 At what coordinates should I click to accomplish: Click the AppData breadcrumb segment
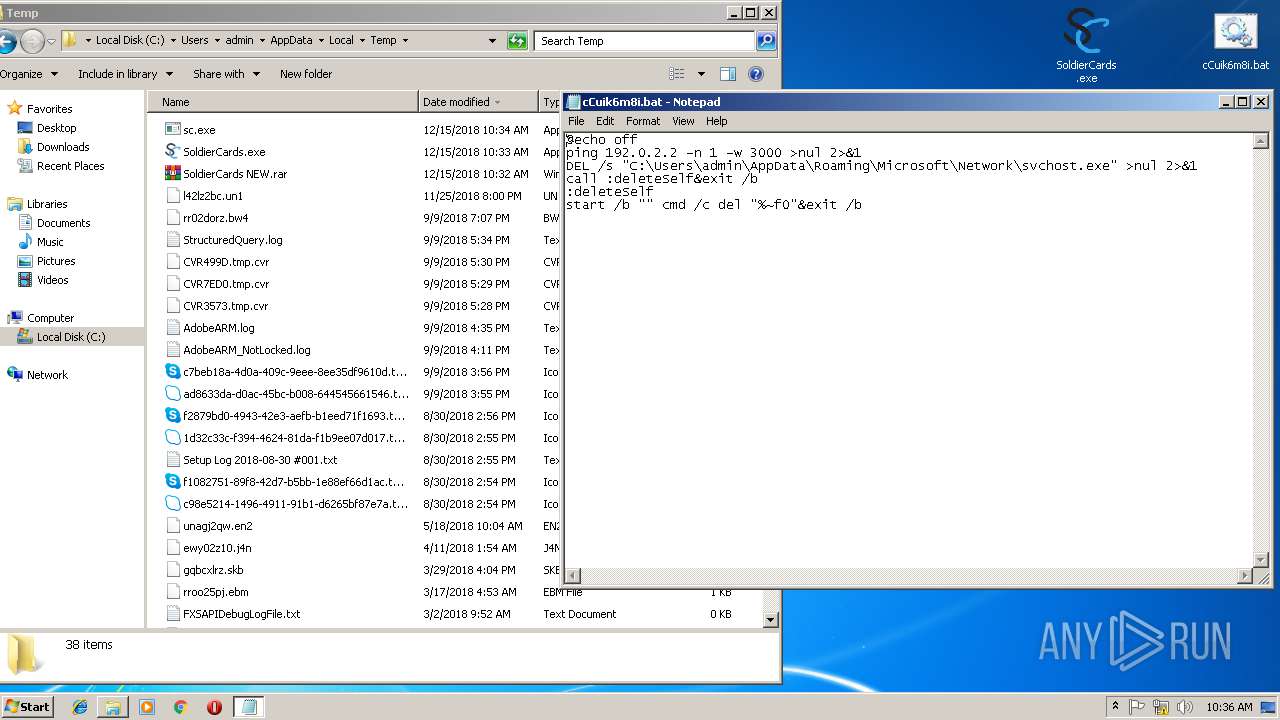291,41
